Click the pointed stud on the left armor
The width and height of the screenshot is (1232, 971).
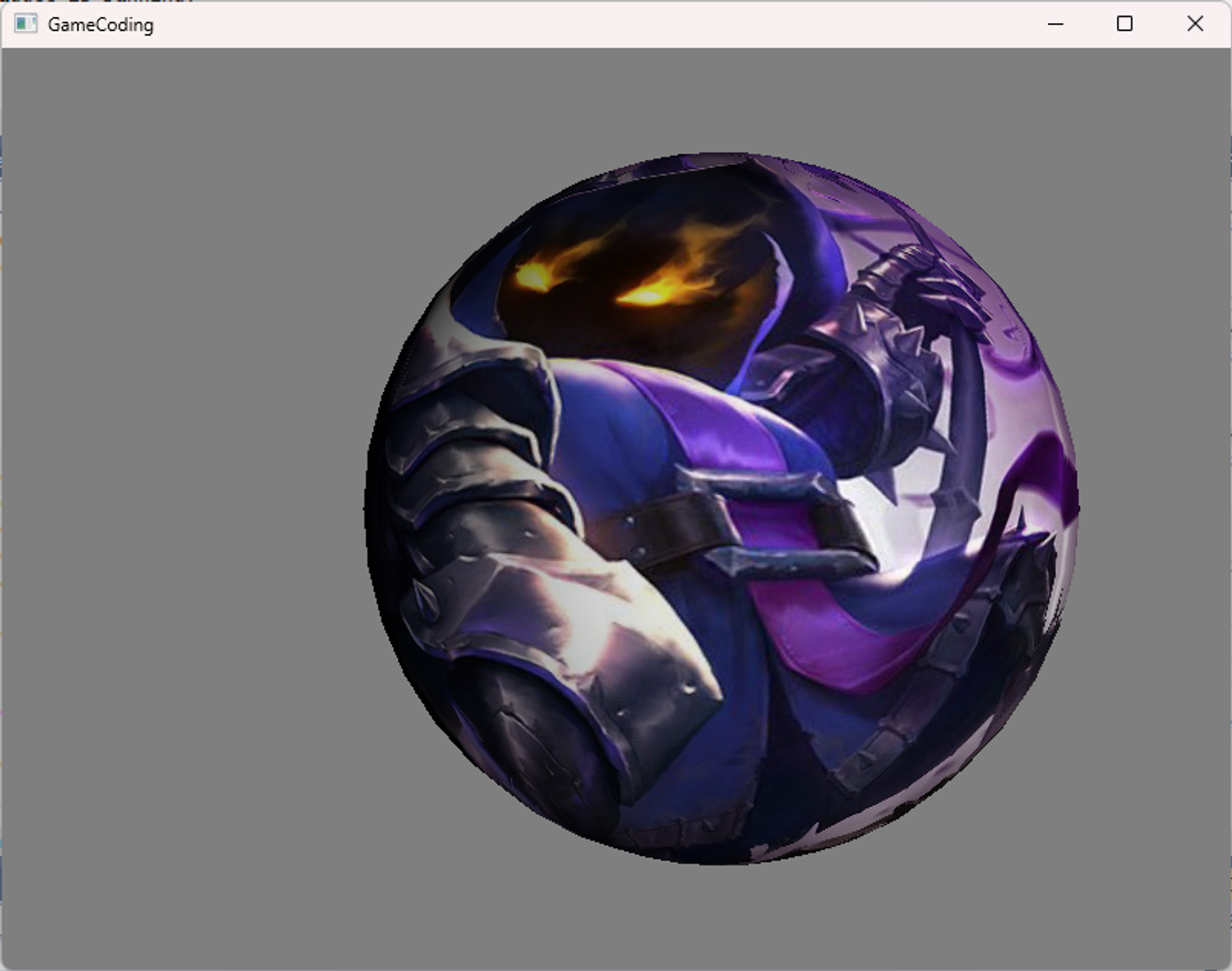click(x=425, y=601)
